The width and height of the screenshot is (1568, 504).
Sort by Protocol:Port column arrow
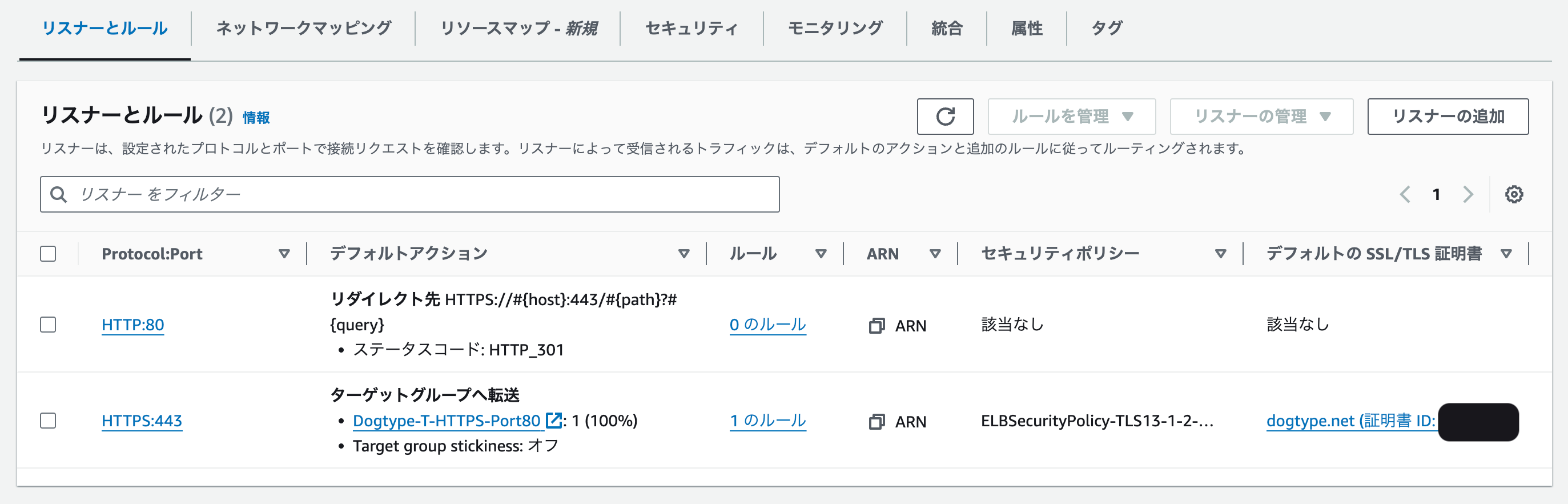284,254
